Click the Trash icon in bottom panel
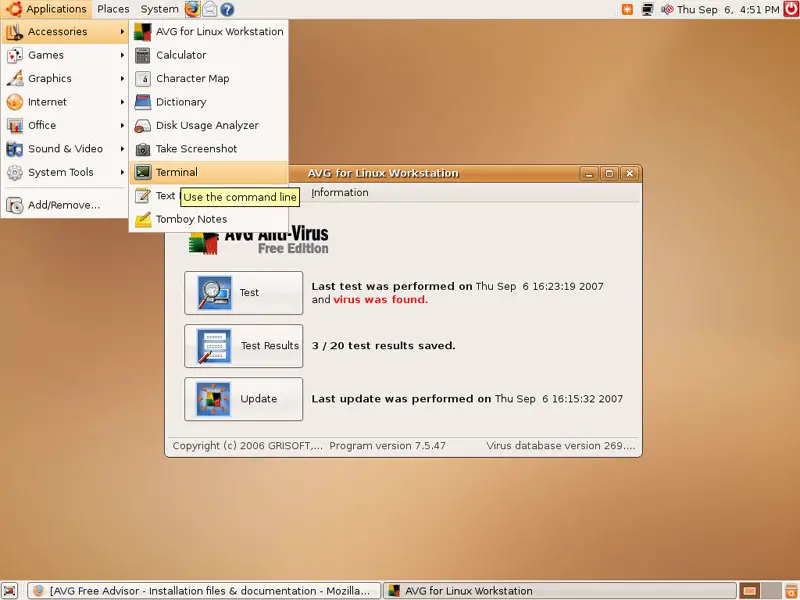 click(x=791, y=591)
